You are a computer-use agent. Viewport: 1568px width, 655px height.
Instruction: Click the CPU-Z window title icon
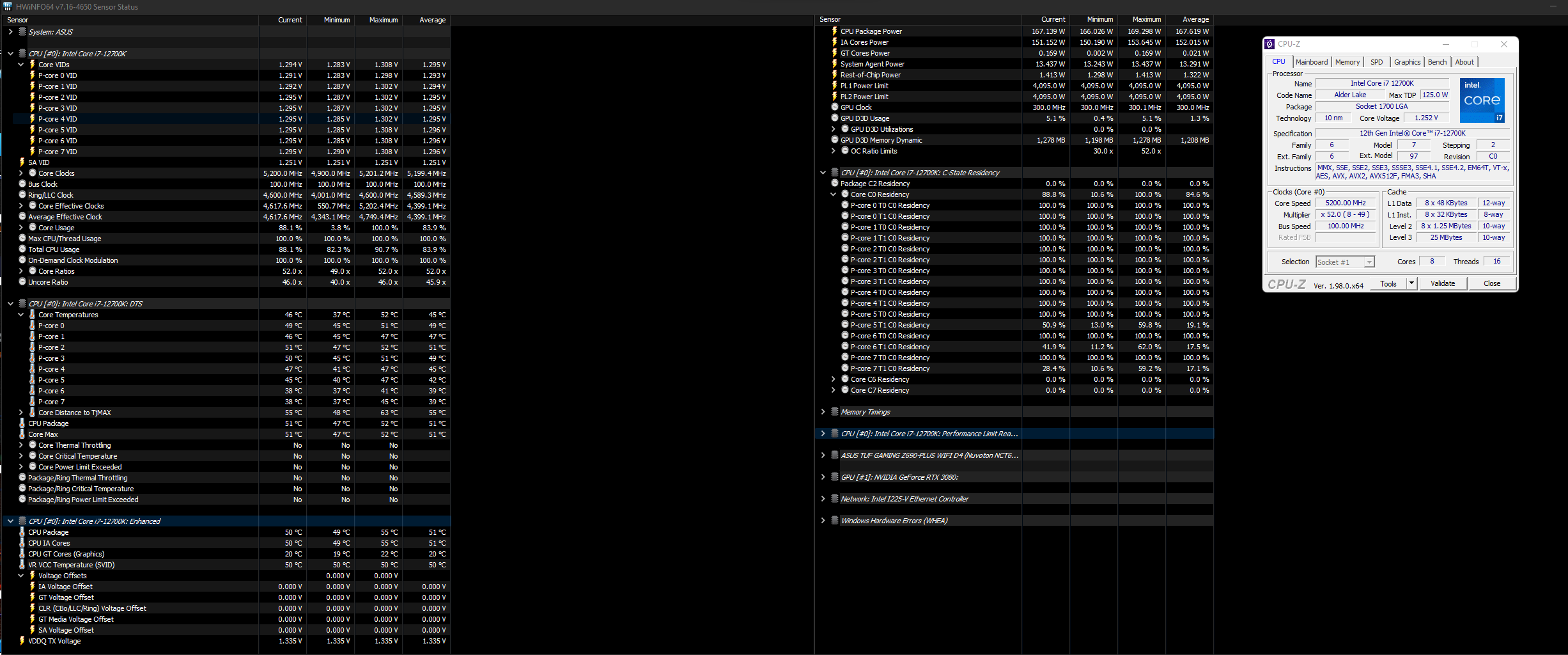[1271, 44]
